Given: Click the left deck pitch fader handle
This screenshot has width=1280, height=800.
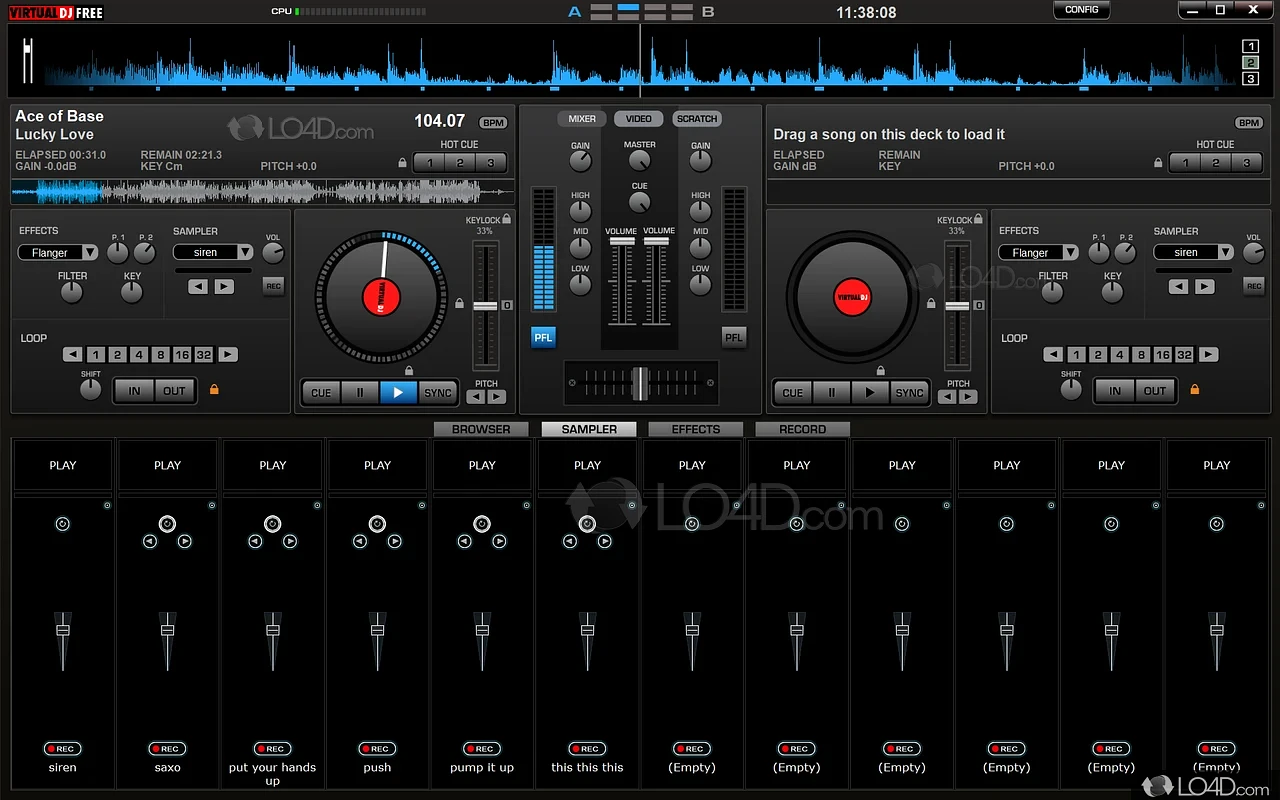Looking at the screenshot, I should click(x=485, y=305).
